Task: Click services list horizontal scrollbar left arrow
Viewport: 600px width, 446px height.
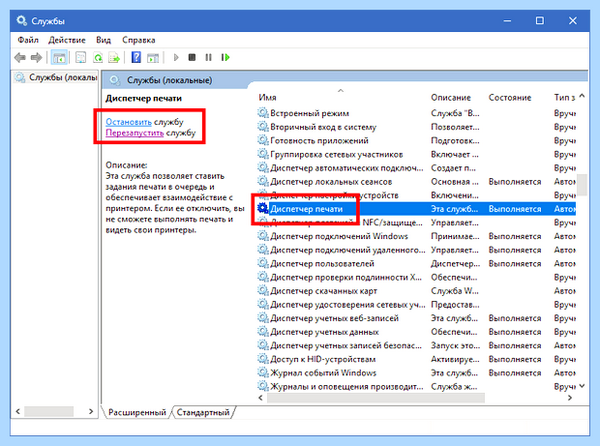Action: (261, 398)
